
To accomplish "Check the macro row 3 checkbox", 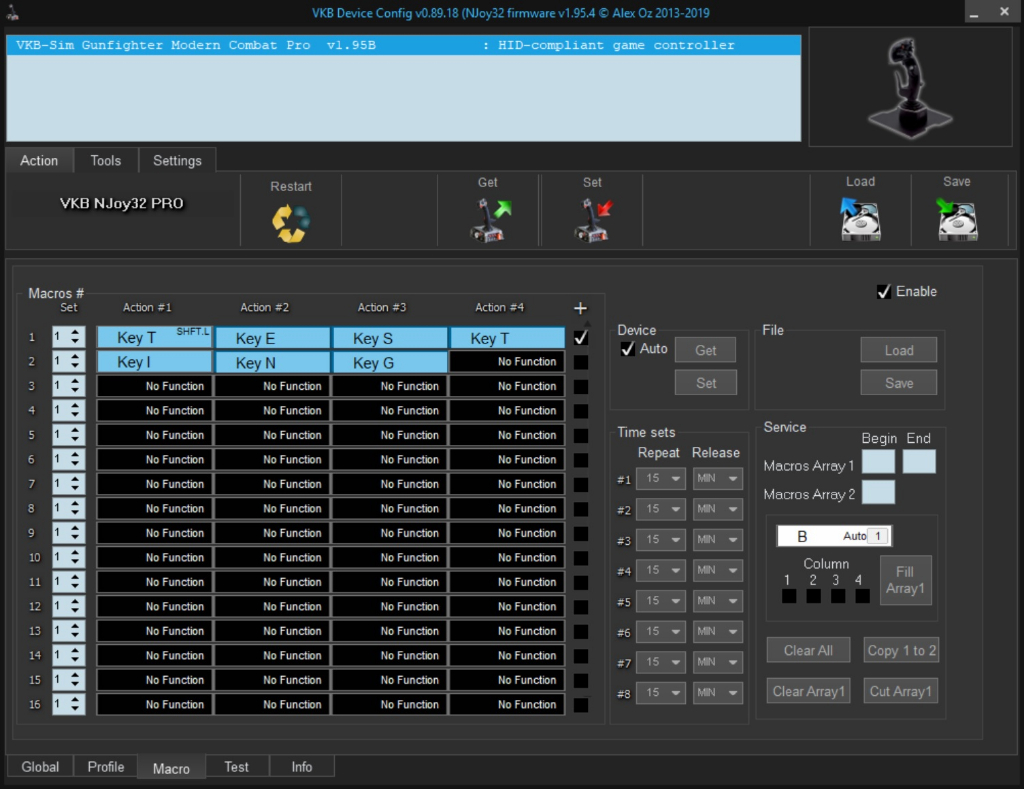I will (581, 387).
